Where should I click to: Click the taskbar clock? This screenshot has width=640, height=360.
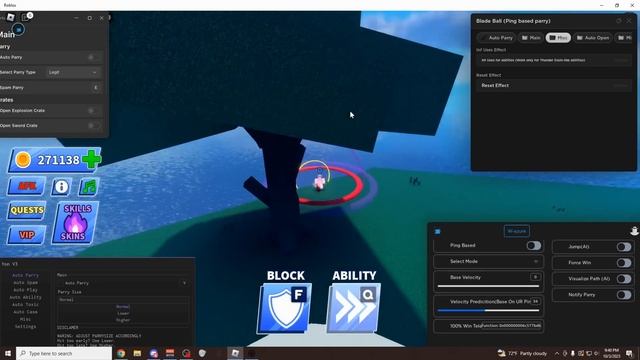coord(611,353)
